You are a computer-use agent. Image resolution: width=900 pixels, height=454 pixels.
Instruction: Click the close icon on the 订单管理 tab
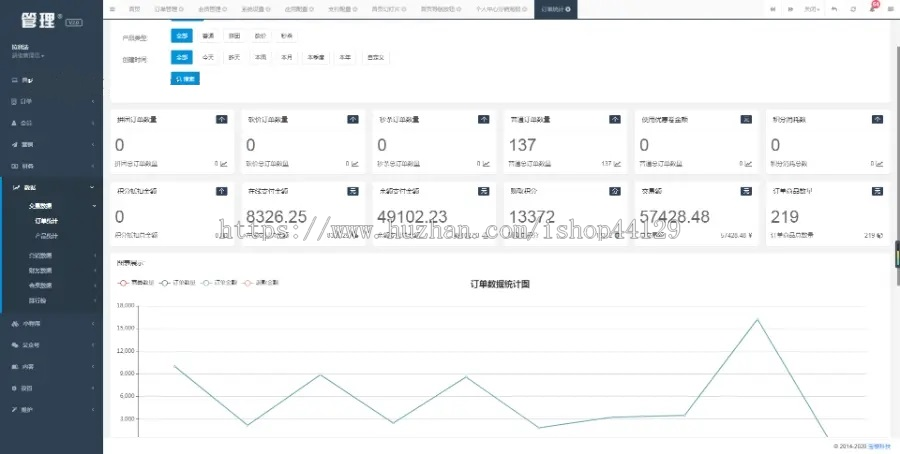[181, 9]
